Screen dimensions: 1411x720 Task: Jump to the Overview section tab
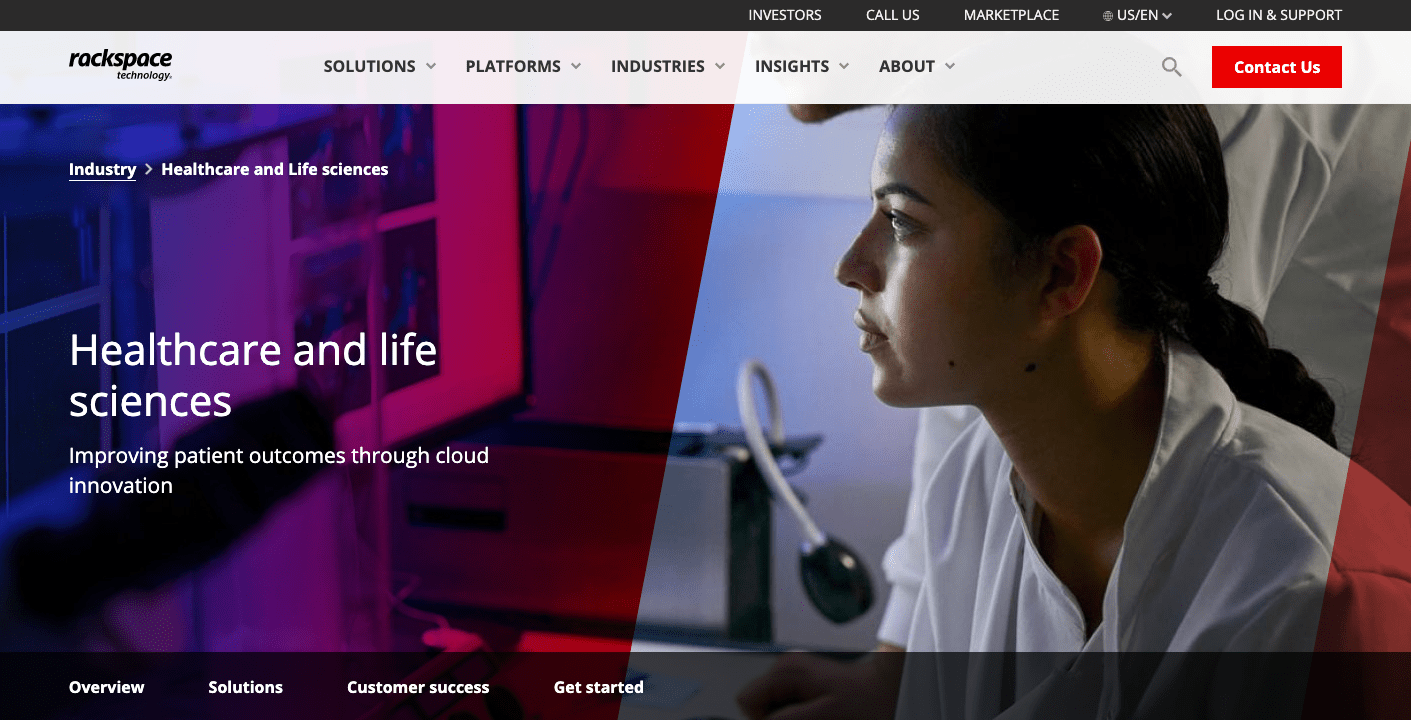(x=107, y=687)
